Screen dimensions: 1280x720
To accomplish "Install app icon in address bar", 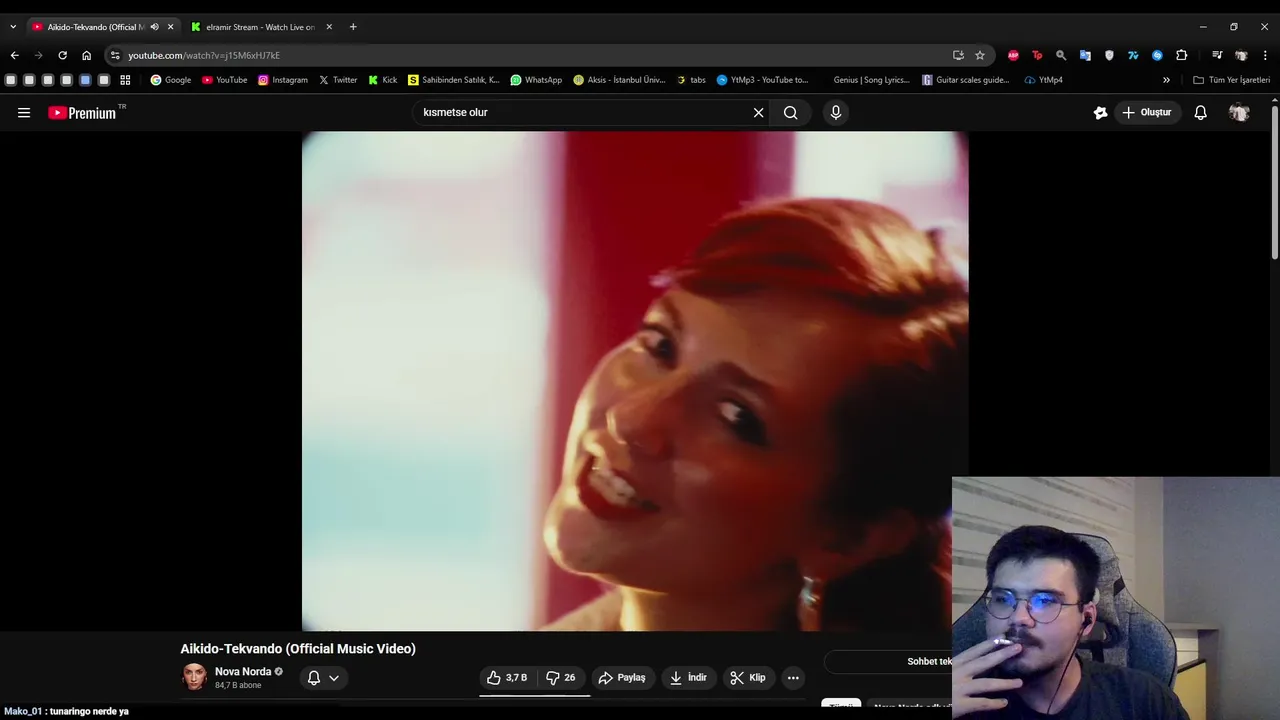I will pyautogui.click(x=958, y=55).
